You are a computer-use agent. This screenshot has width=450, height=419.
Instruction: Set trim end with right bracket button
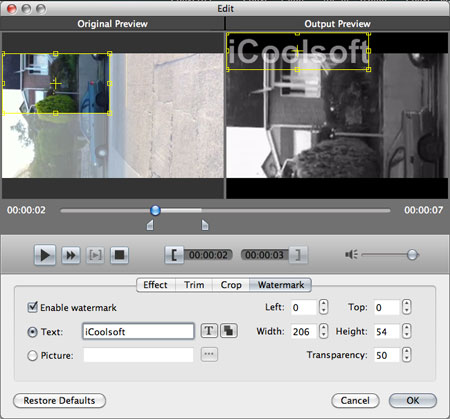click(x=298, y=255)
